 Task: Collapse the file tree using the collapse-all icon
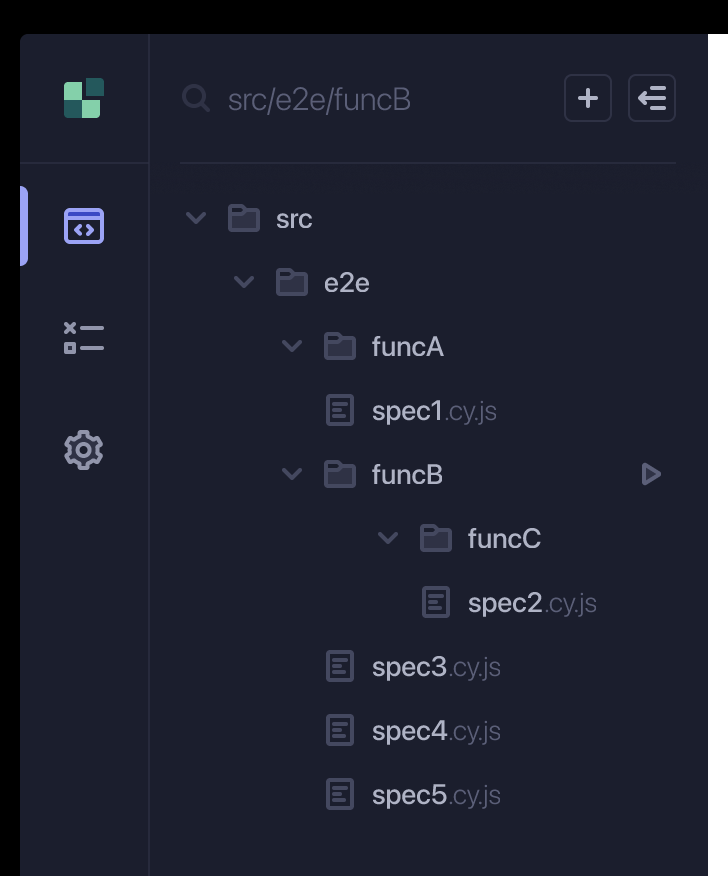tap(652, 98)
